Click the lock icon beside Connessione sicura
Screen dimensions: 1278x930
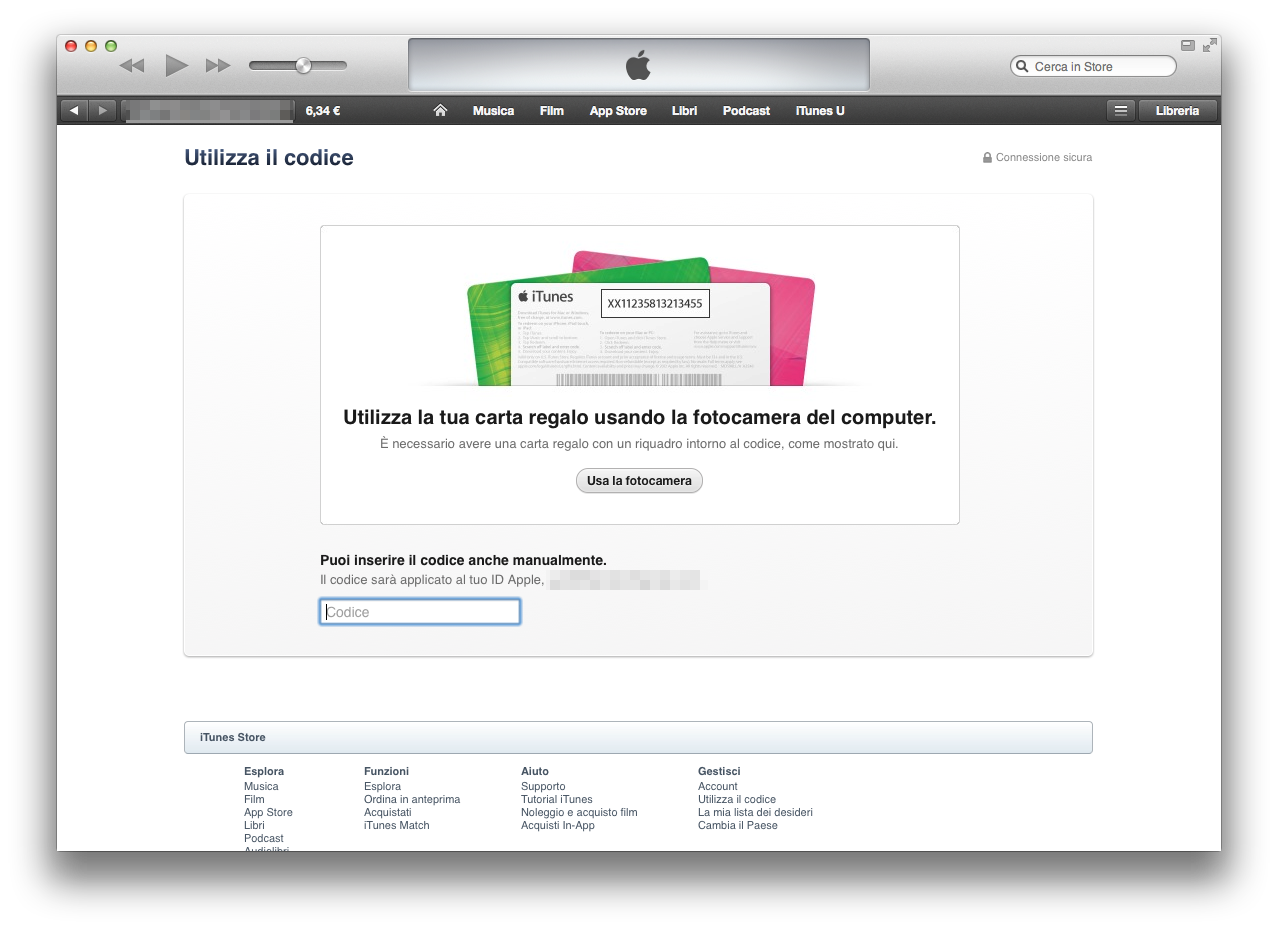[x=987, y=158]
